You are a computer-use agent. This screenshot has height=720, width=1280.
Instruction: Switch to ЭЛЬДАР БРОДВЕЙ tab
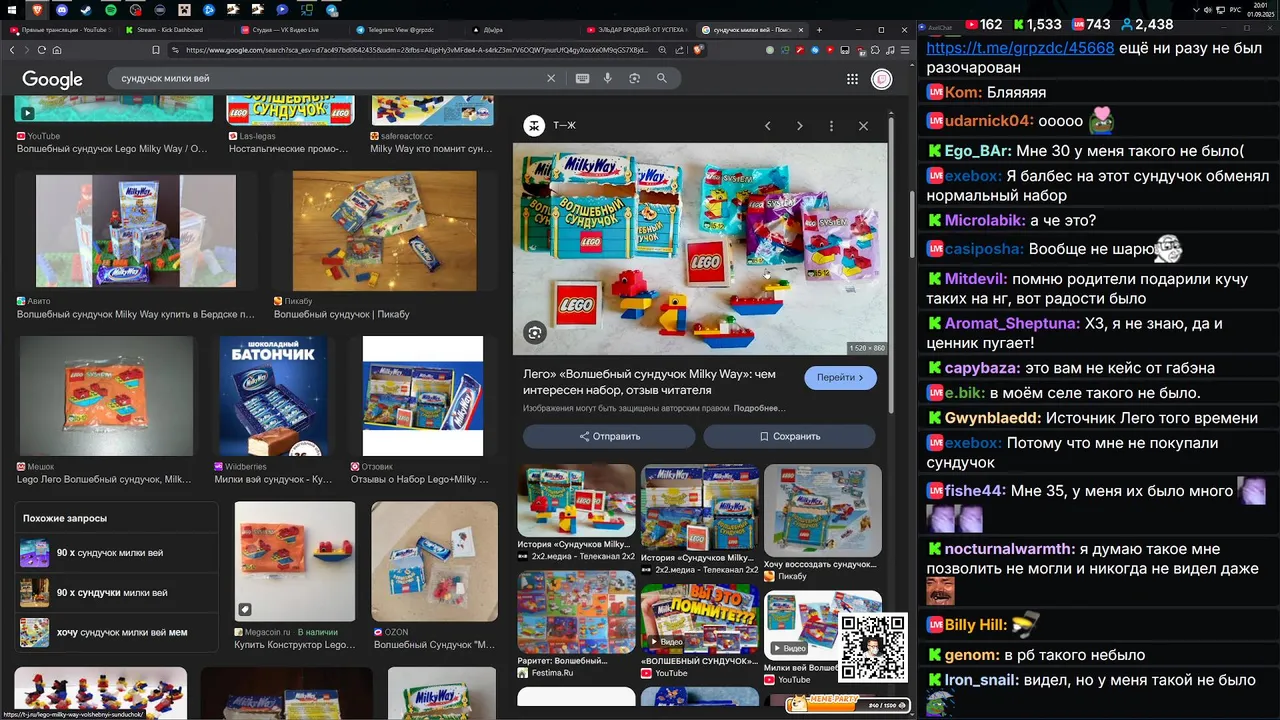click(637, 30)
